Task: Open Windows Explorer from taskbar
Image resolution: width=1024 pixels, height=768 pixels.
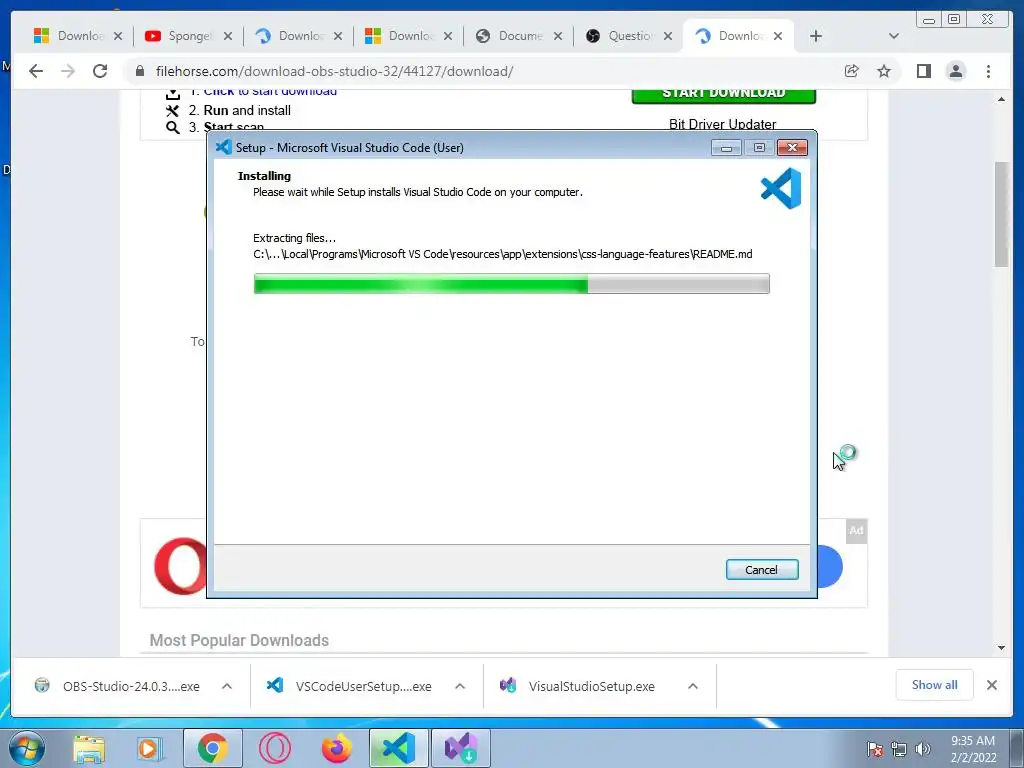Action: pyautogui.click(x=89, y=748)
